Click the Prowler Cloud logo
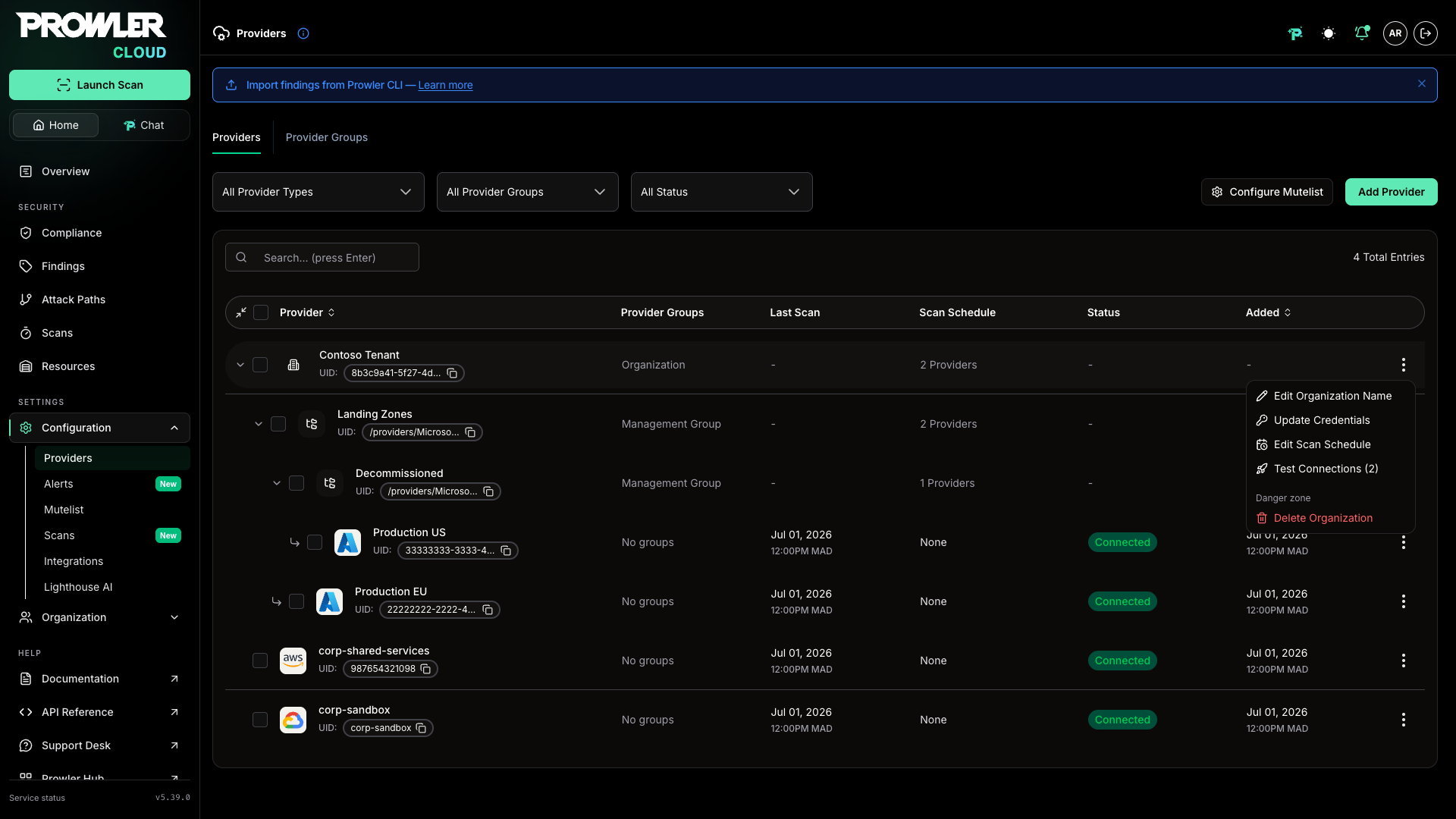Viewport: 1456px width, 819px height. tap(91, 35)
